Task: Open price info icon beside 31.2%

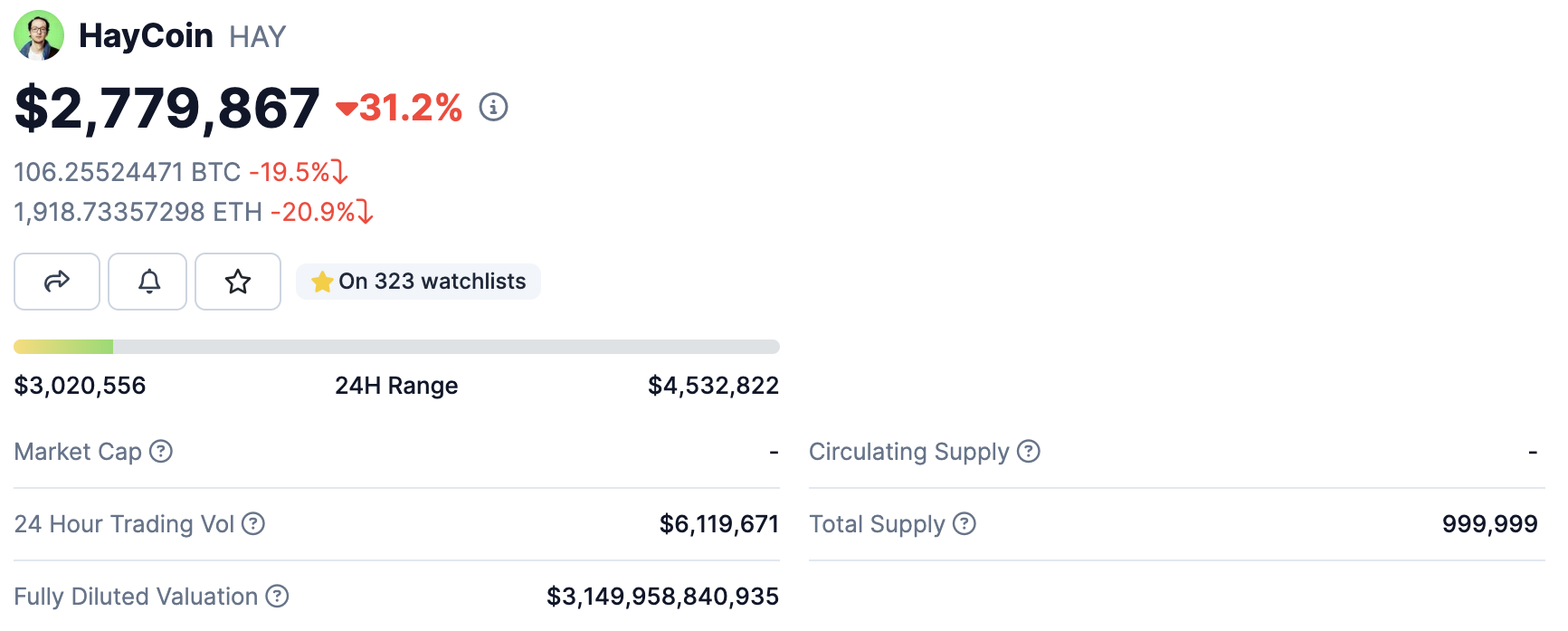Action: coord(493,108)
